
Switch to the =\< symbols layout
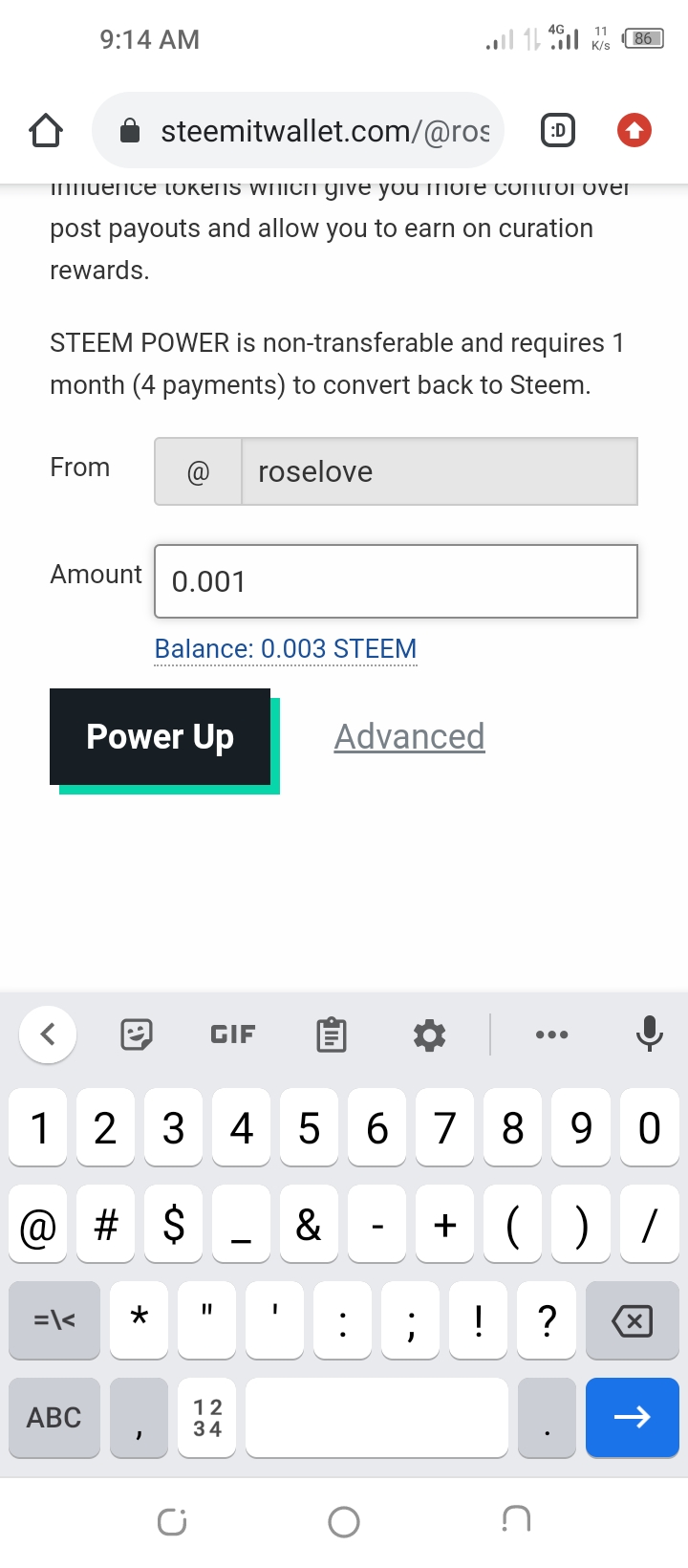[54, 1320]
